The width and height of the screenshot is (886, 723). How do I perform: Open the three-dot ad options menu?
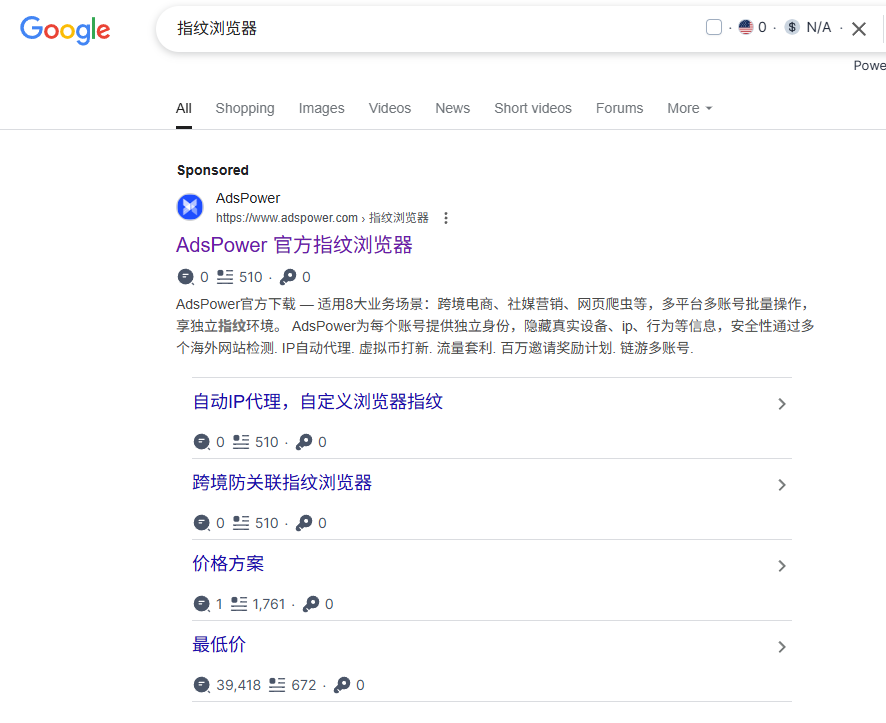[x=446, y=218]
